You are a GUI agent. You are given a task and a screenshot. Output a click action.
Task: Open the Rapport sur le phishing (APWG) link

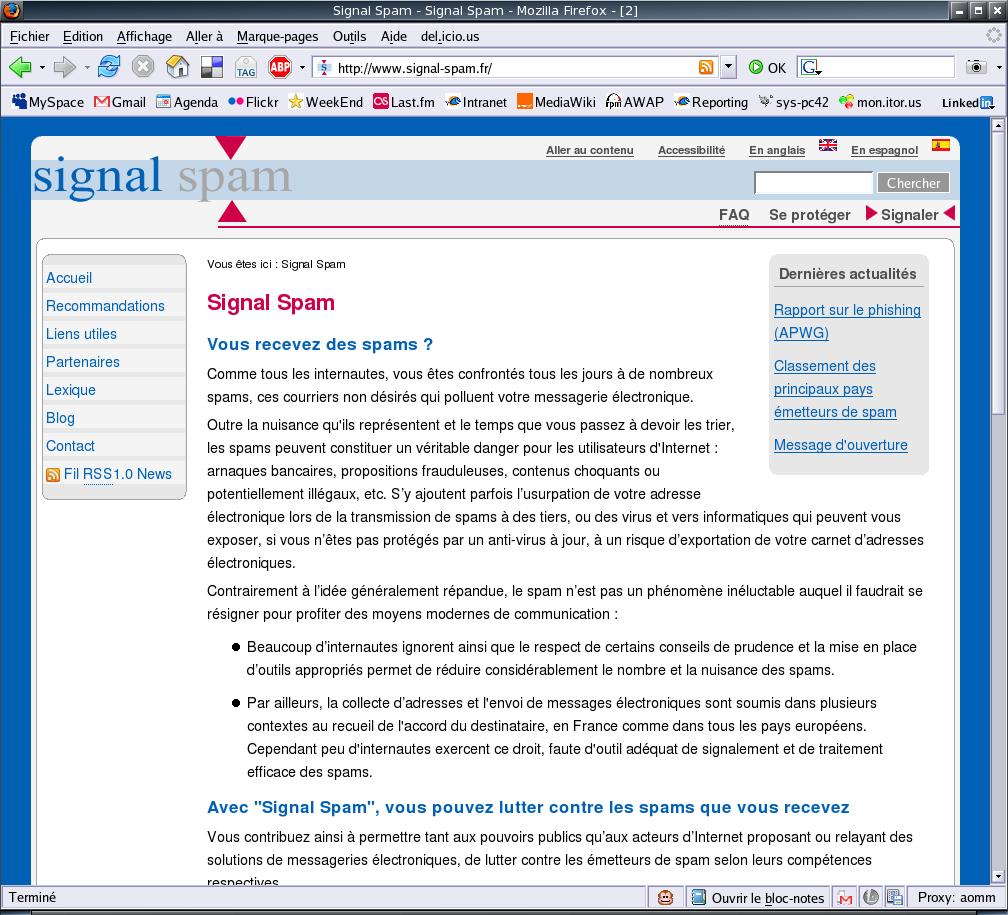(x=847, y=322)
